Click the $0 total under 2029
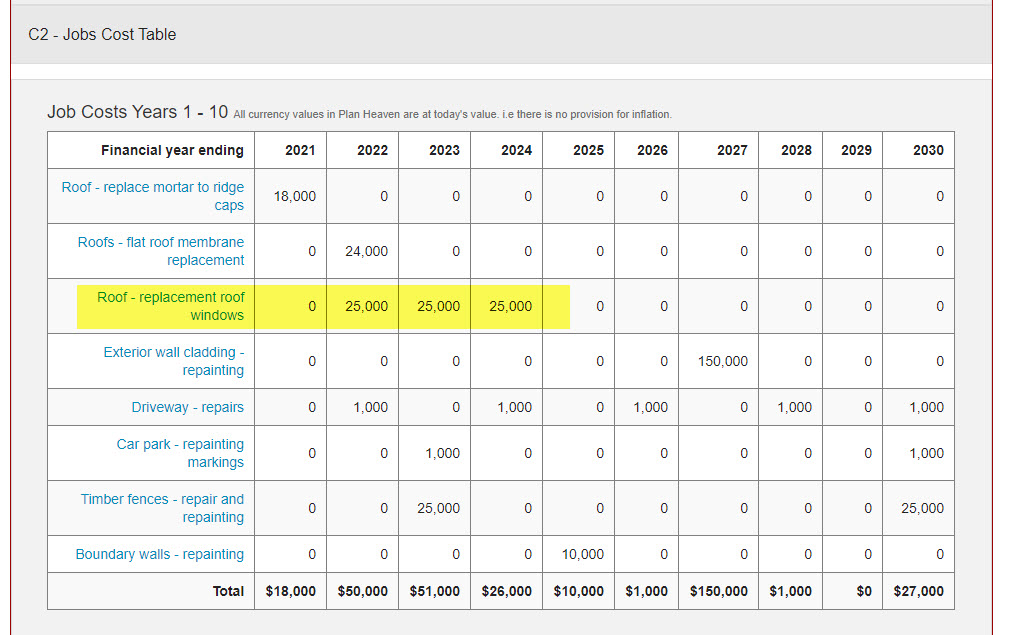The height and width of the screenshot is (635, 1011). coord(850,591)
